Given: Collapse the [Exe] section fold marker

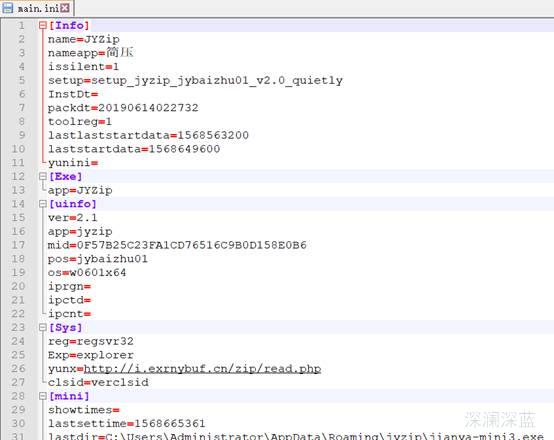Looking at the screenshot, I should tap(43, 176).
